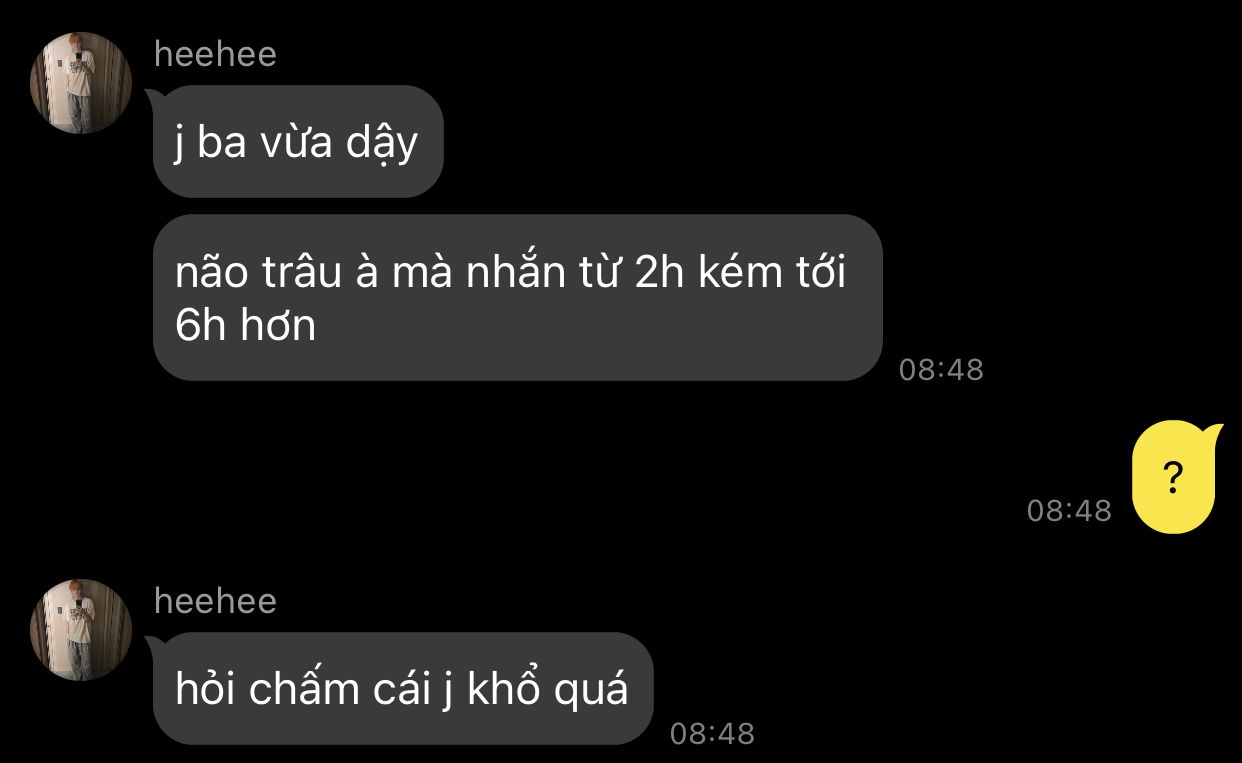
Task: Click the word 'chấm' in the last message
Action: 303,690
